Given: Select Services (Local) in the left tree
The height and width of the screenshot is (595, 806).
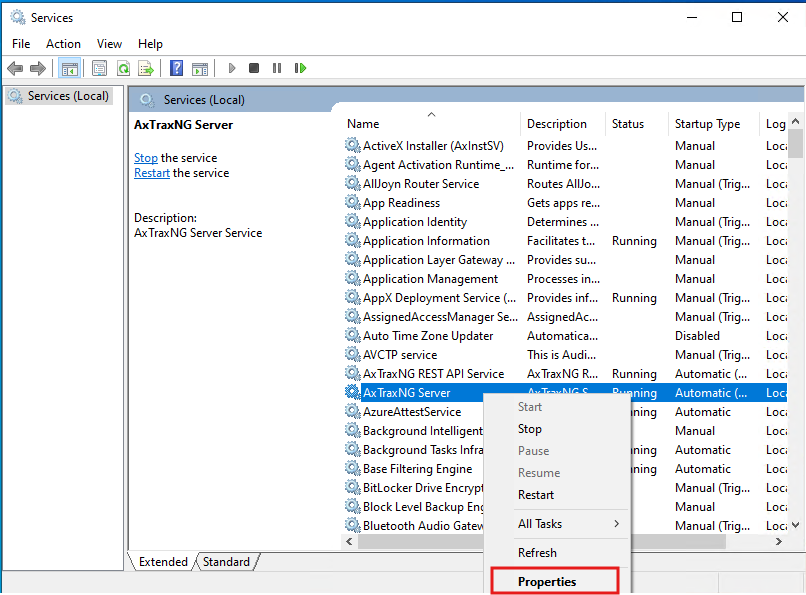Looking at the screenshot, I should (x=68, y=96).
